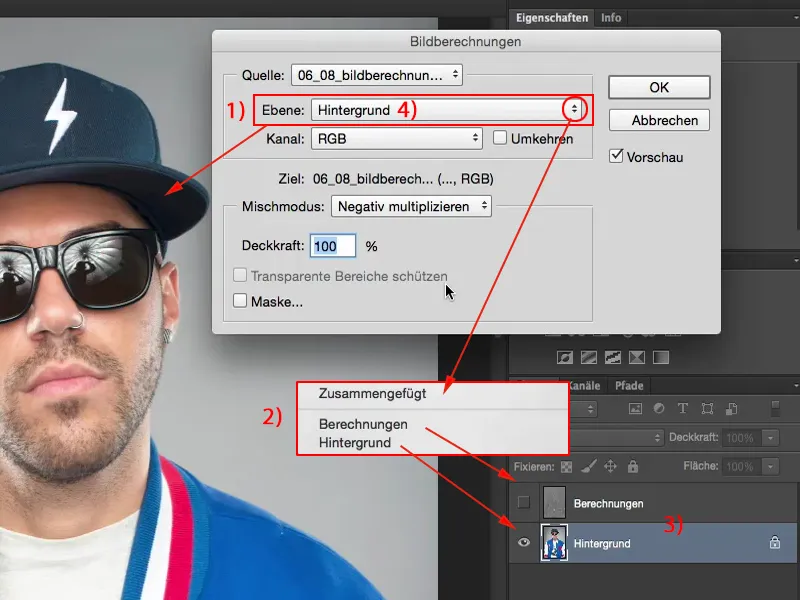Select the Hintergrund layer name in Layers panel
The image size is (800, 600).
click(x=602, y=543)
